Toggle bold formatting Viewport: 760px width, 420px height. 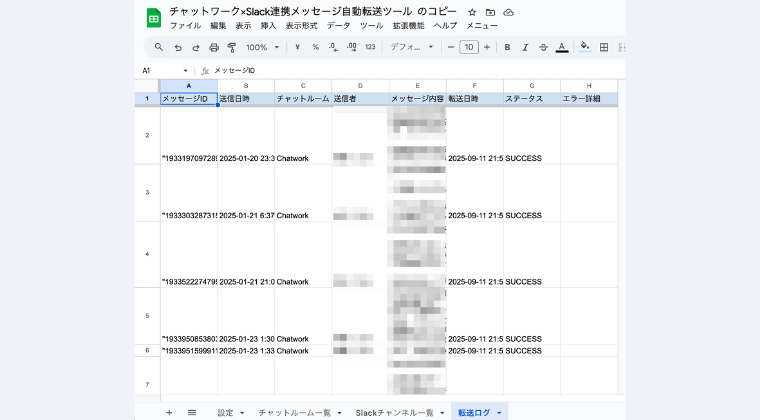(x=507, y=47)
